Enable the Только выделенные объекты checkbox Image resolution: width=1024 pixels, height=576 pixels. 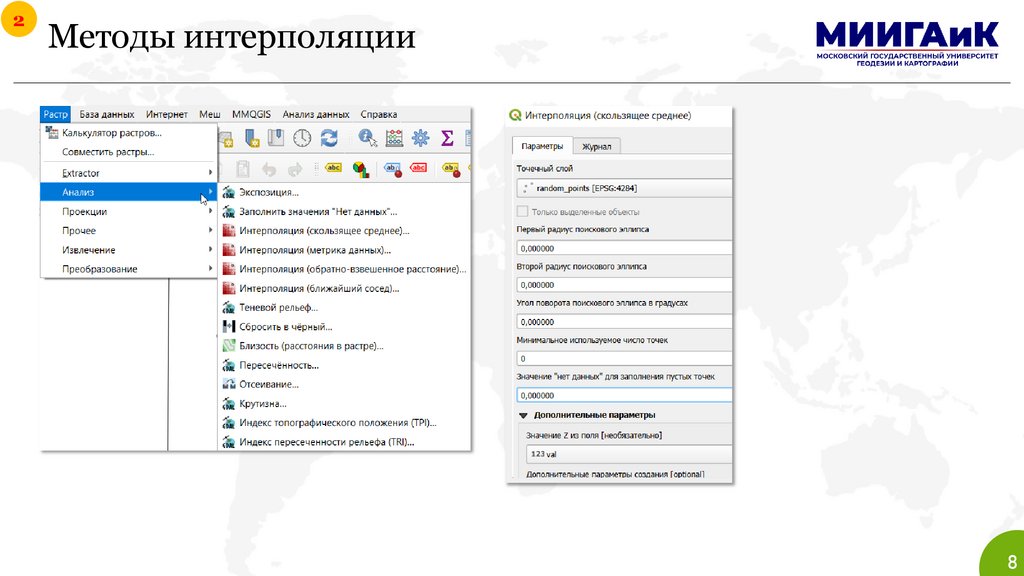(x=522, y=212)
